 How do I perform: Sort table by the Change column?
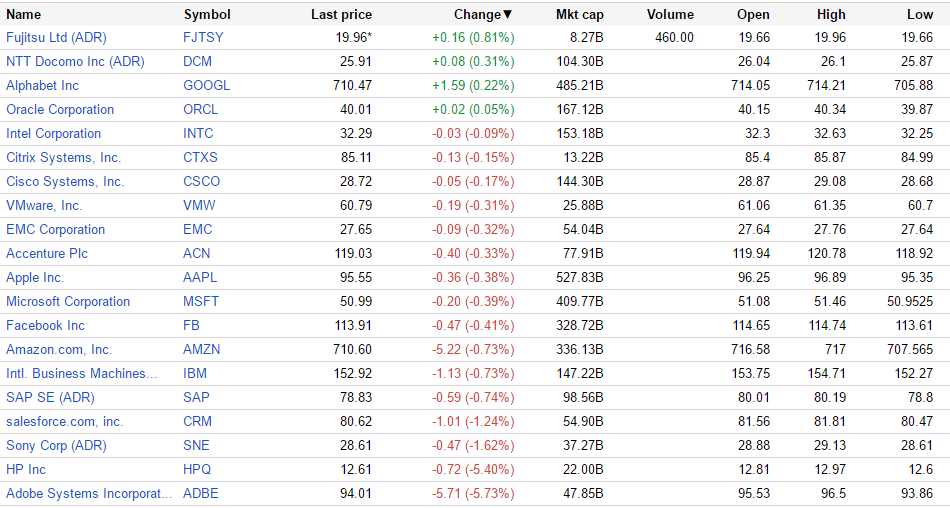[477, 14]
